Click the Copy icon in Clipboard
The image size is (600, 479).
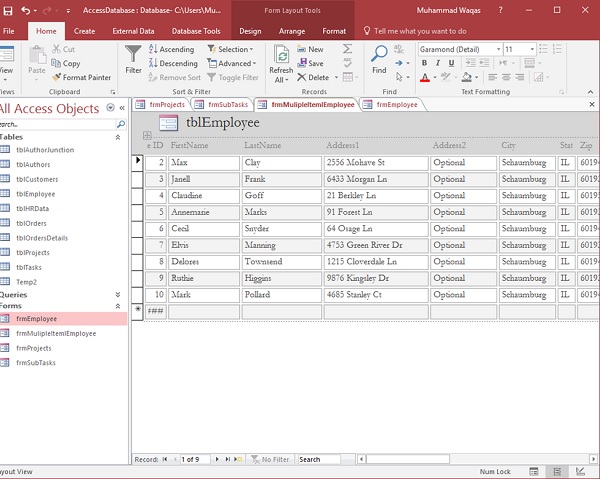coord(66,63)
